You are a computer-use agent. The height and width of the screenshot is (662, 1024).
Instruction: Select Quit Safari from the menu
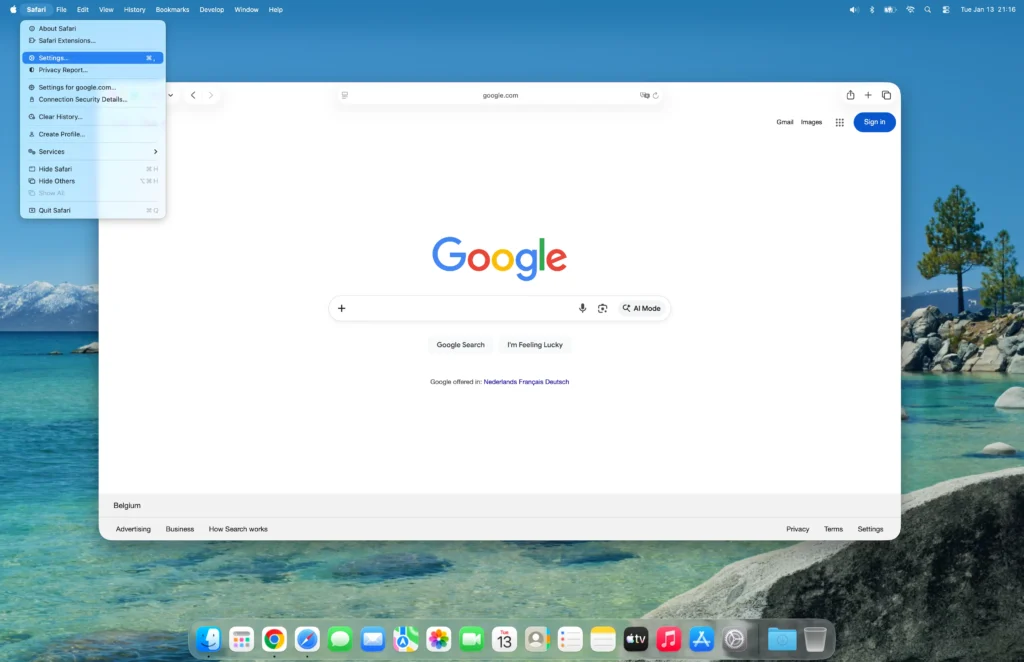click(55, 210)
